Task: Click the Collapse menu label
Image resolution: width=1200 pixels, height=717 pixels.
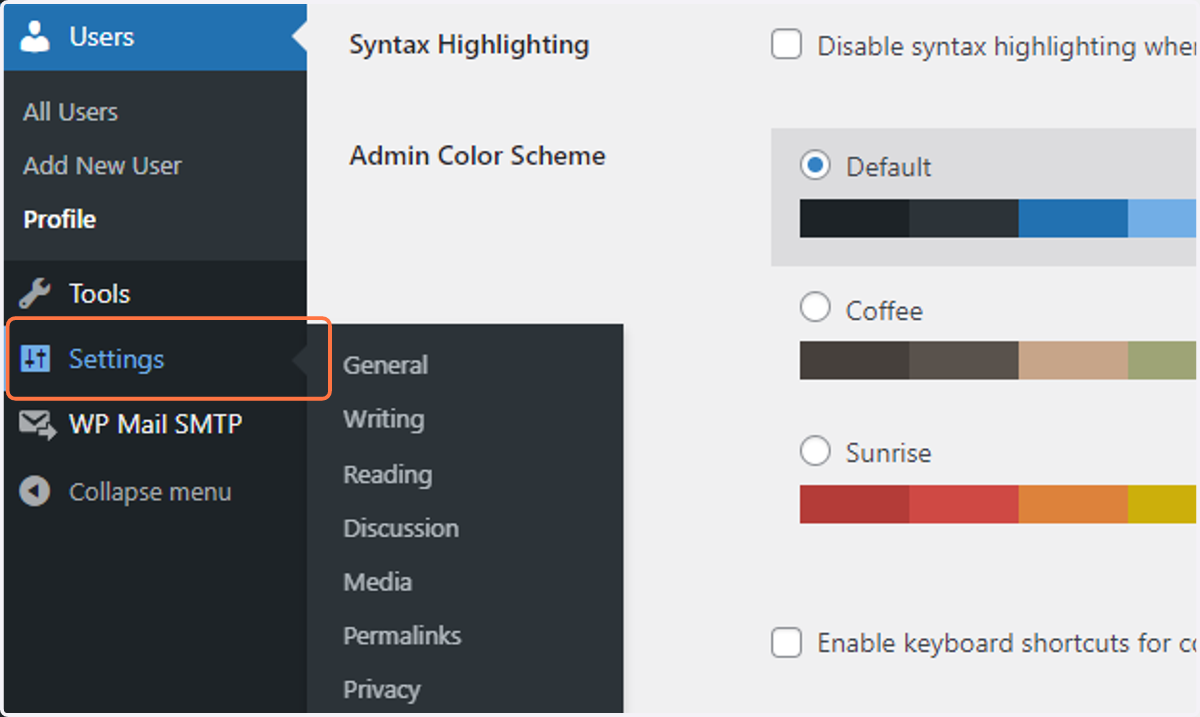Action: (150, 492)
